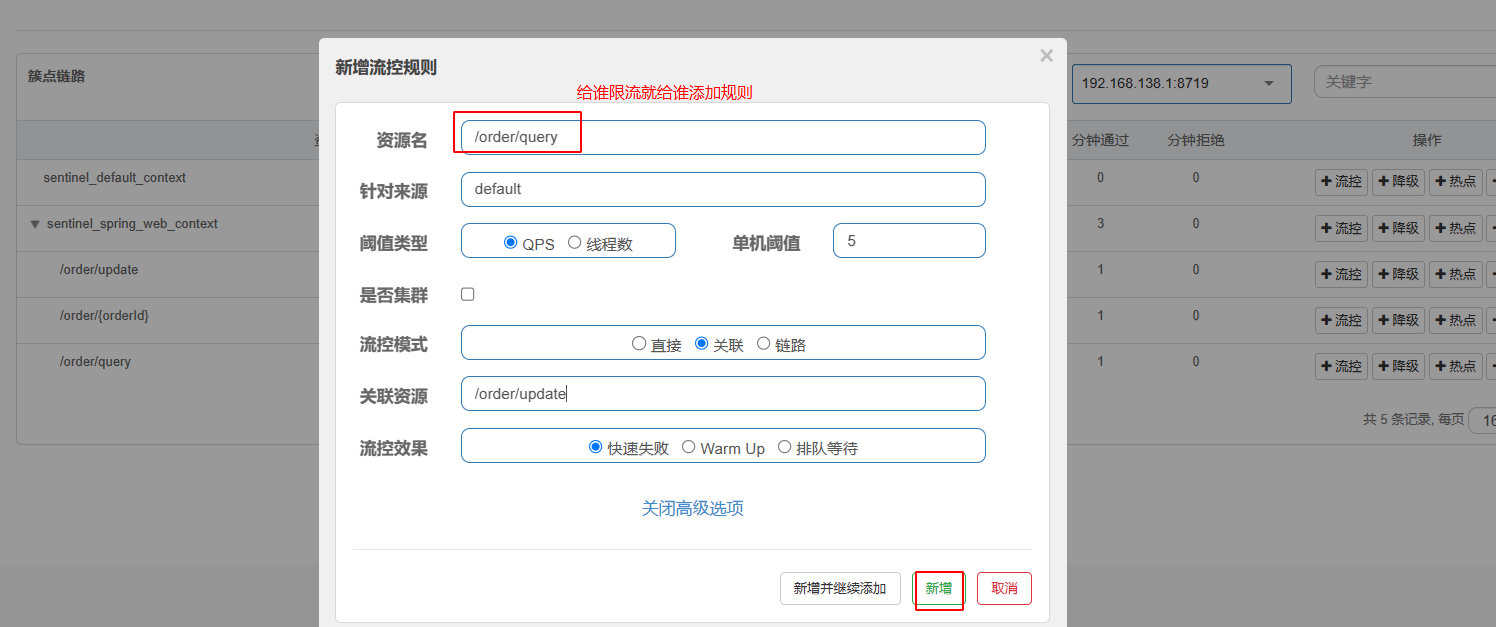This screenshot has height=627, width=1496.
Task: Click the 针对来源 default input field
Action: pyautogui.click(x=723, y=189)
